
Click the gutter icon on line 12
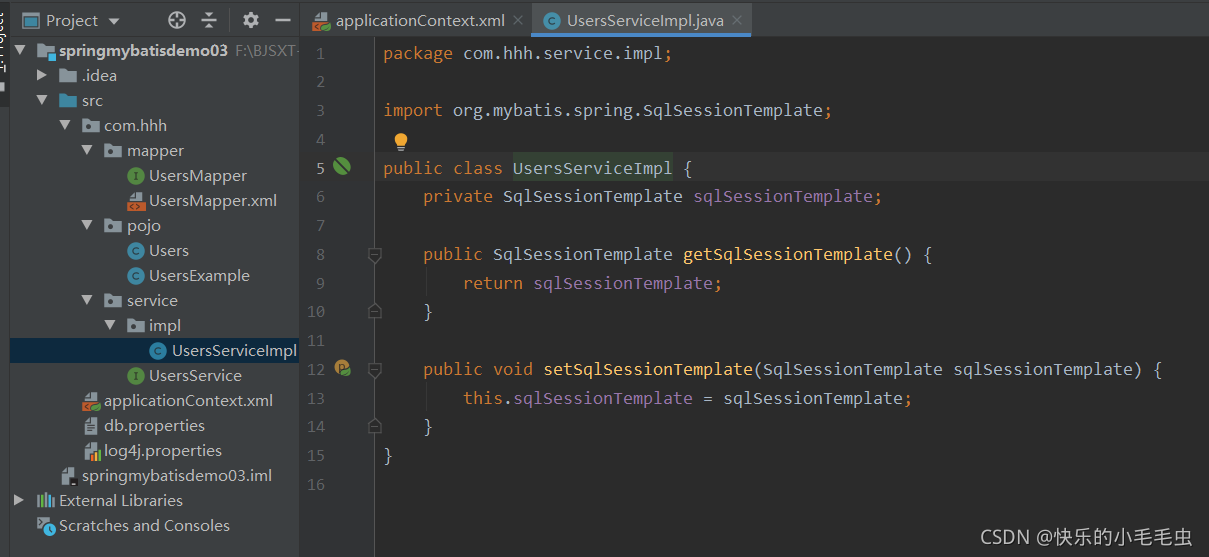[342, 369]
